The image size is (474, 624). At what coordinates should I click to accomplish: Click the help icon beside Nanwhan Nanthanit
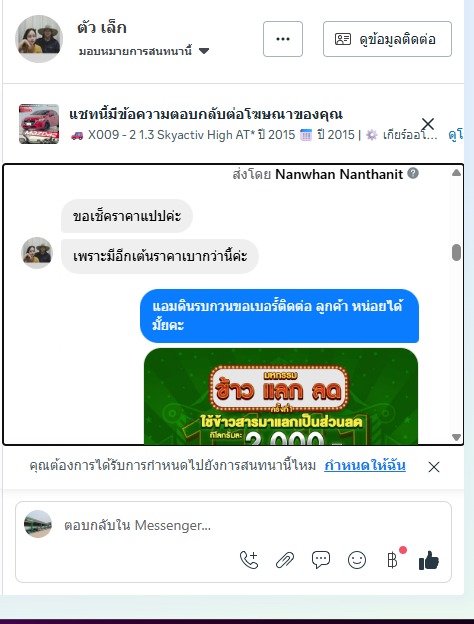pos(413,174)
